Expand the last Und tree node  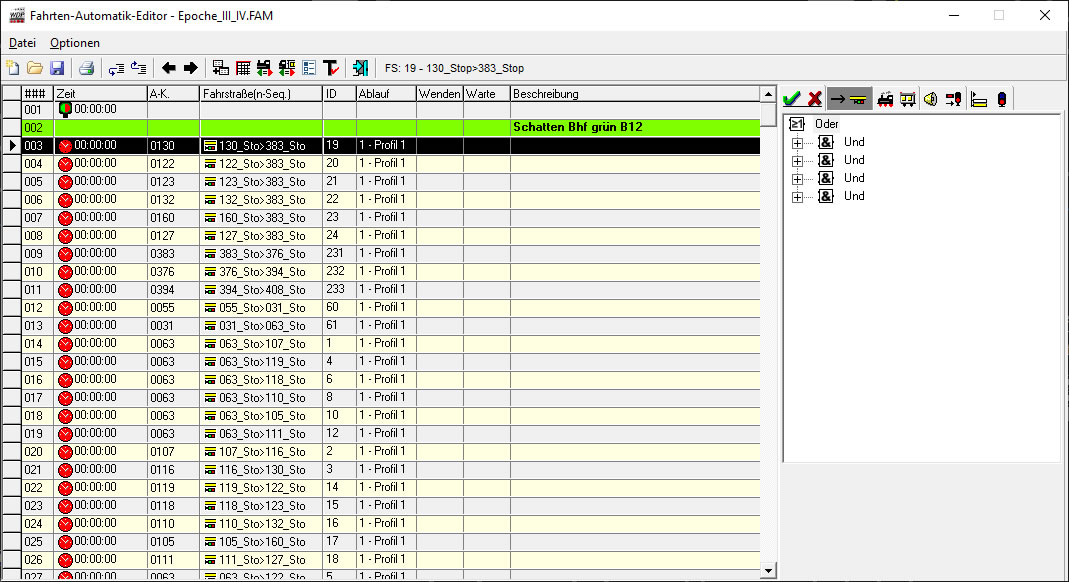pos(797,196)
